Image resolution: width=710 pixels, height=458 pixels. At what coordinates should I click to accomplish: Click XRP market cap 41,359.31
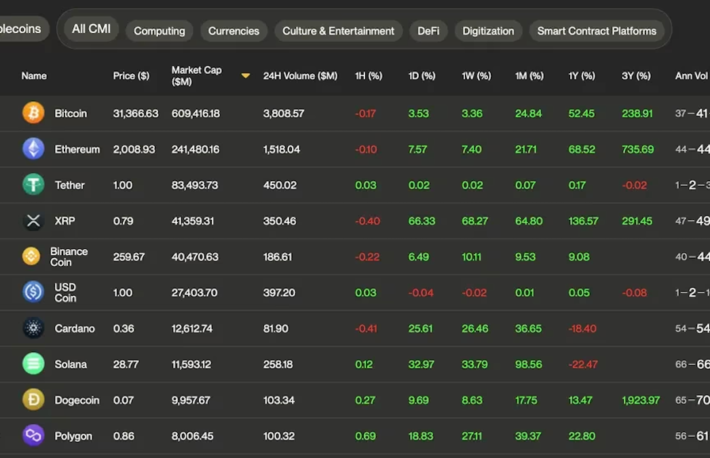click(192, 221)
